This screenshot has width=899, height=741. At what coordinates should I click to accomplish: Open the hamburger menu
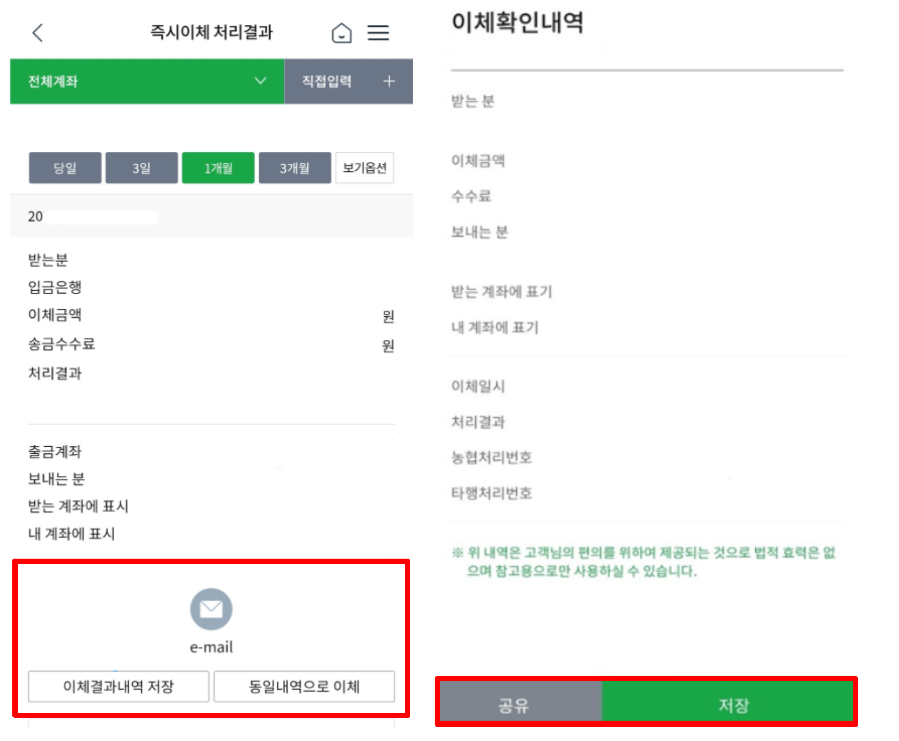point(379,32)
